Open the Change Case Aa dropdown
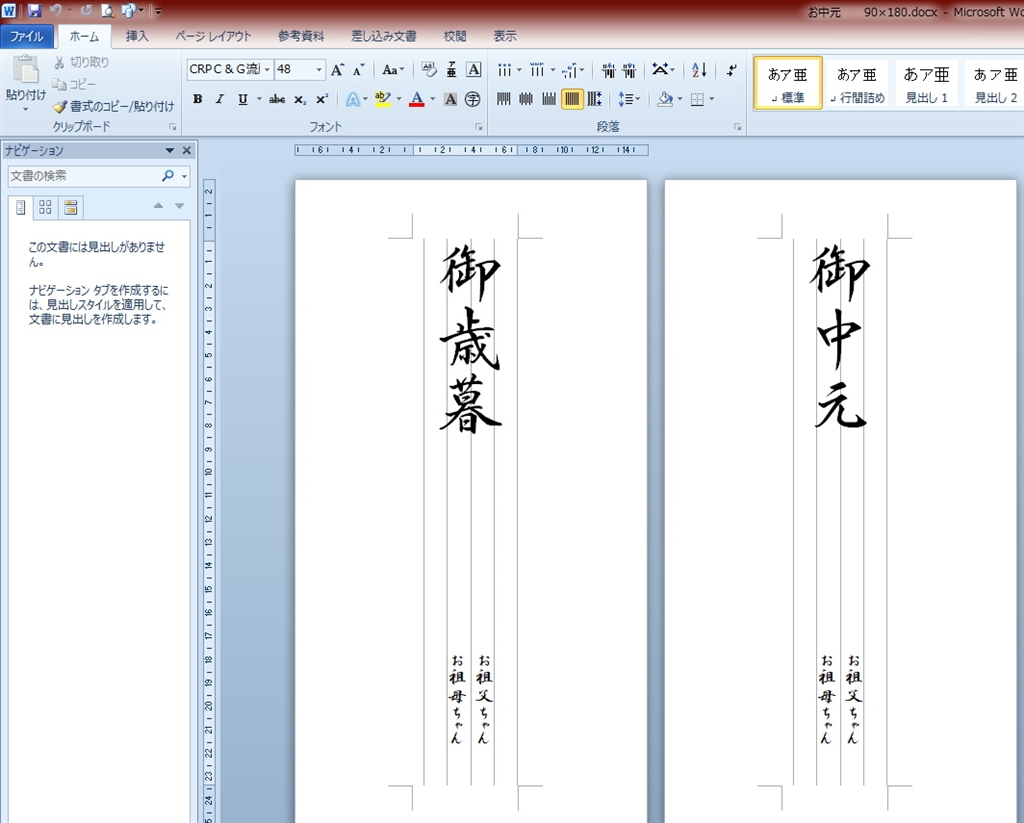This screenshot has height=823, width=1024. click(x=394, y=69)
